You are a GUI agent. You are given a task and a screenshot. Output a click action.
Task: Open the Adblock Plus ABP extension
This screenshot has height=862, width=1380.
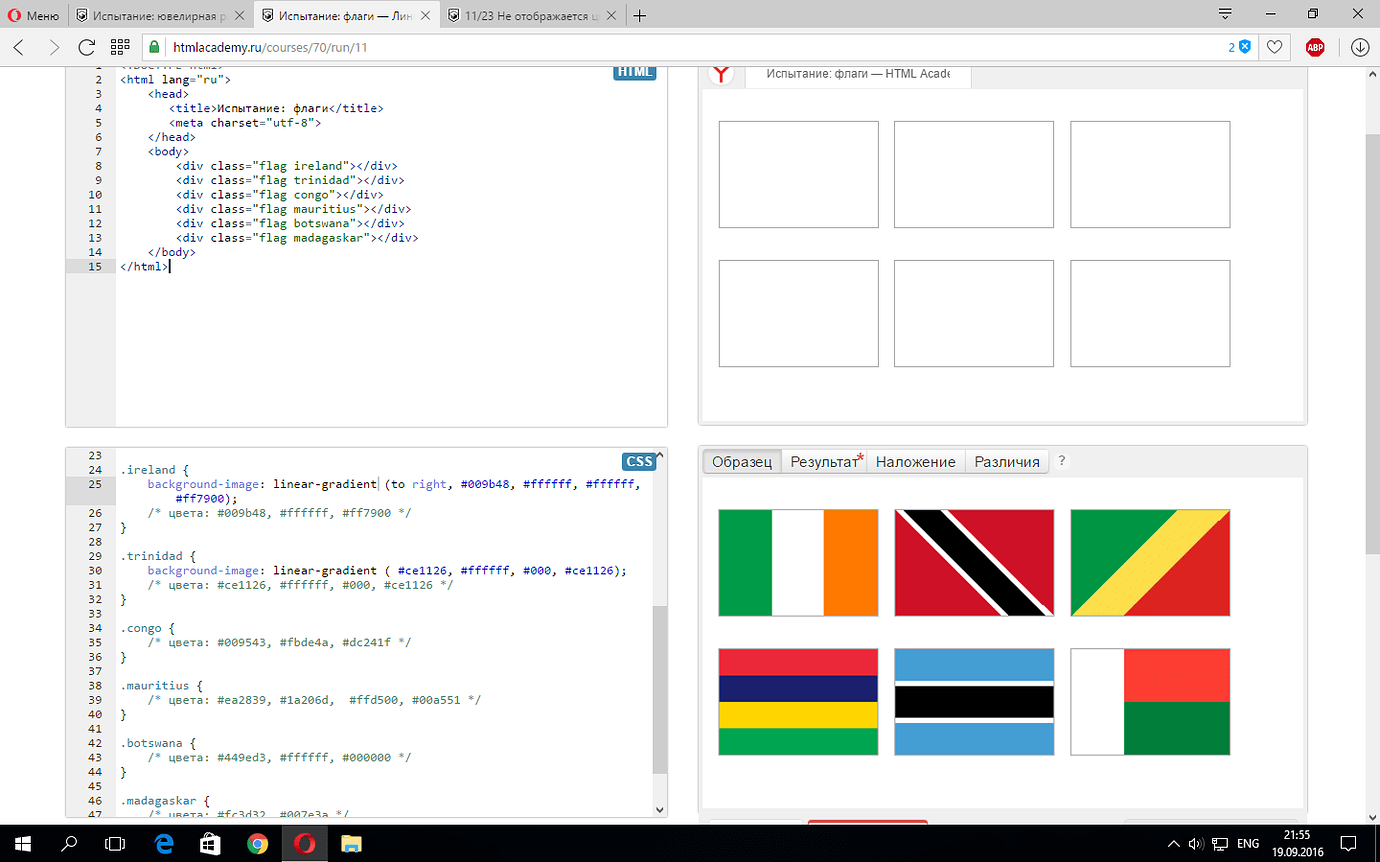(1315, 47)
